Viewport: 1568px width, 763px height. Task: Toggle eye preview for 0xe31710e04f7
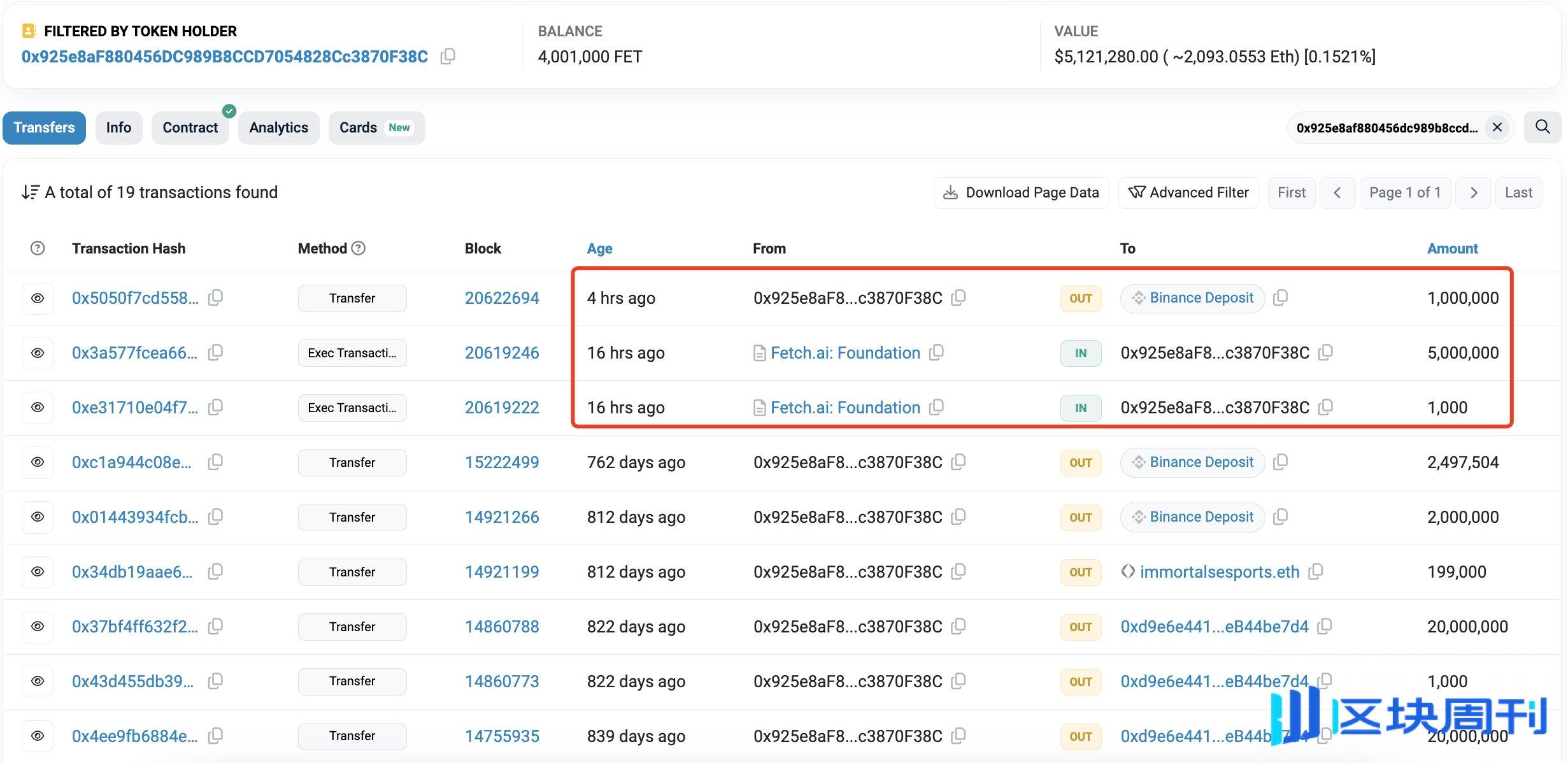pos(38,408)
